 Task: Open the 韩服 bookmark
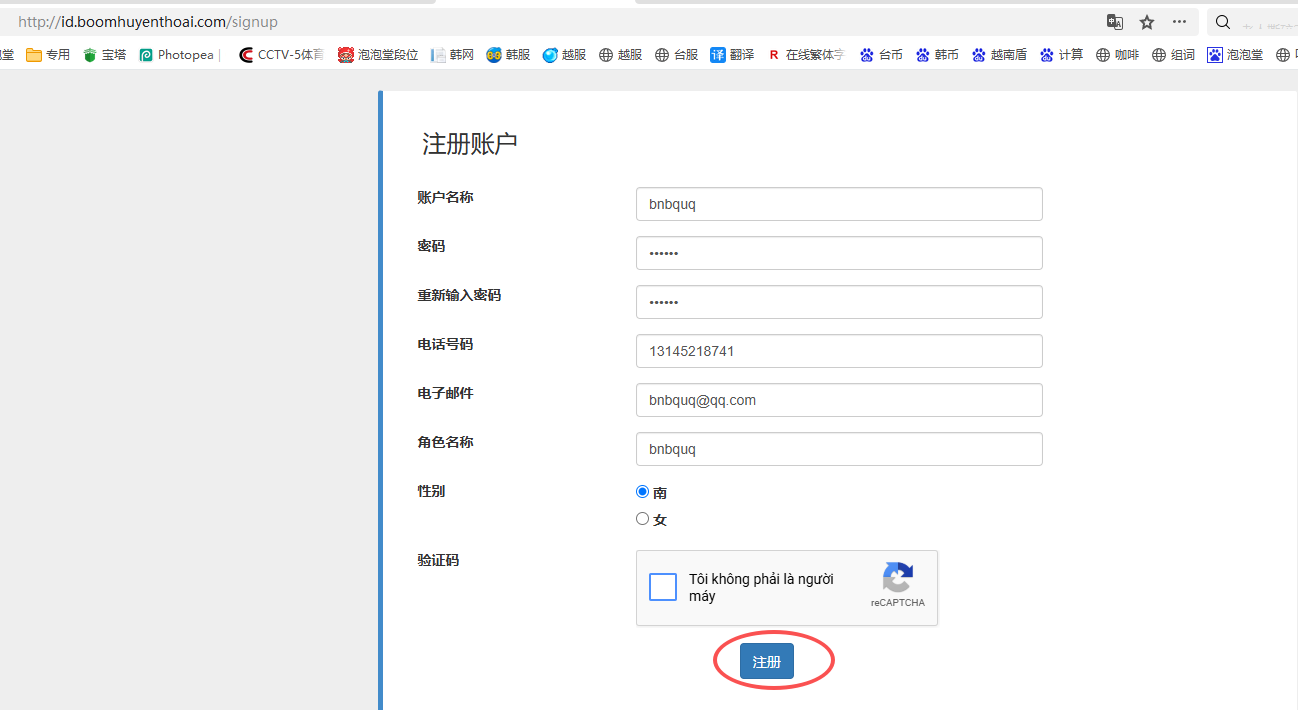(x=508, y=55)
